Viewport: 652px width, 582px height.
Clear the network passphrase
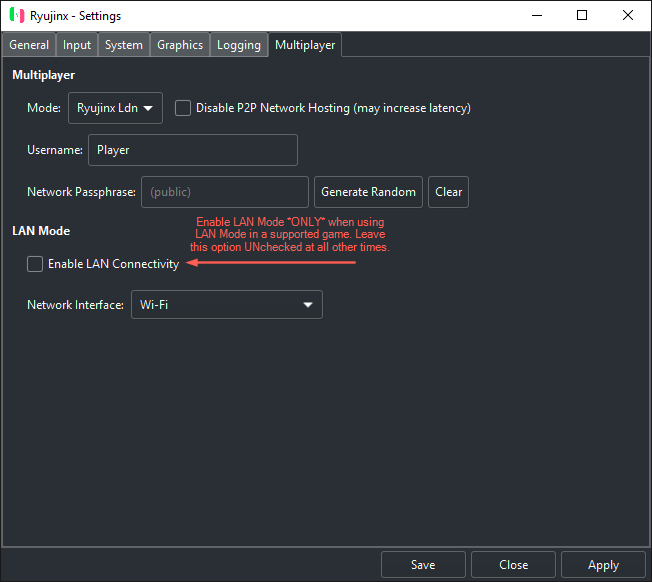449,192
